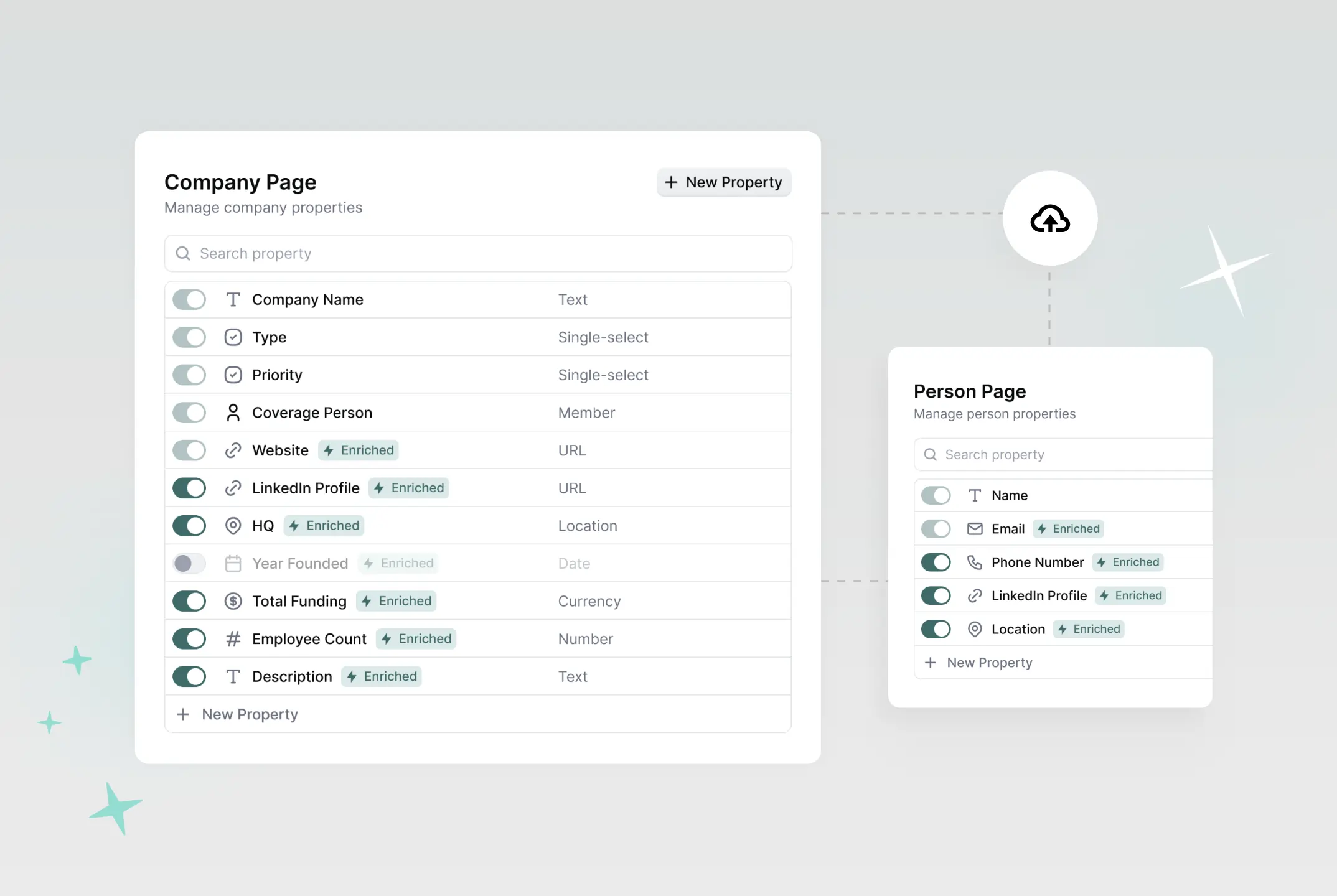
Task: Toggle the Name switch in Person Page
Action: 936,495
